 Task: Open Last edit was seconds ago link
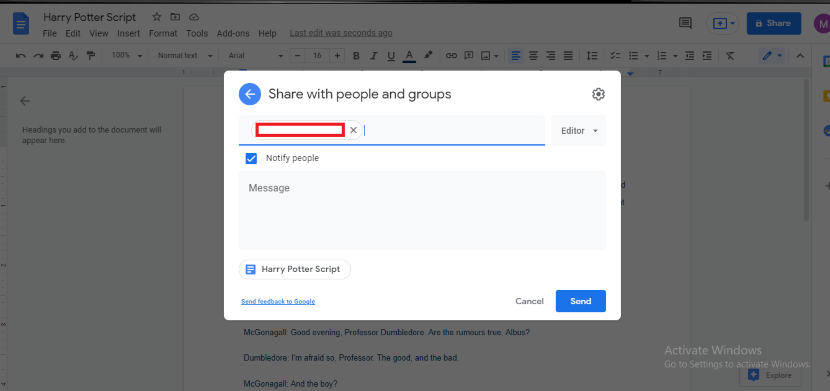341,33
